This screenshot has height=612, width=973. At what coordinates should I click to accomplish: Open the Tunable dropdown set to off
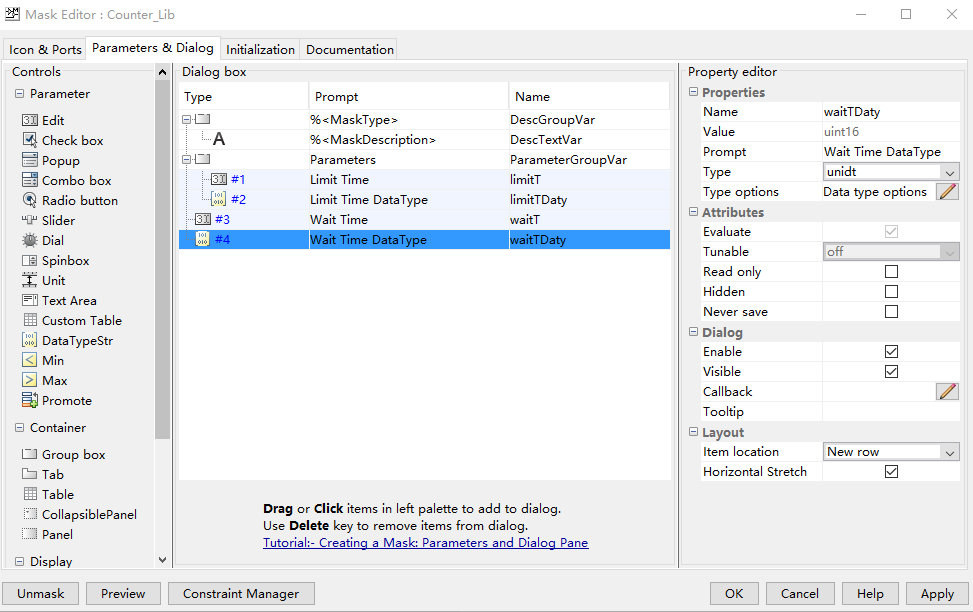(890, 251)
